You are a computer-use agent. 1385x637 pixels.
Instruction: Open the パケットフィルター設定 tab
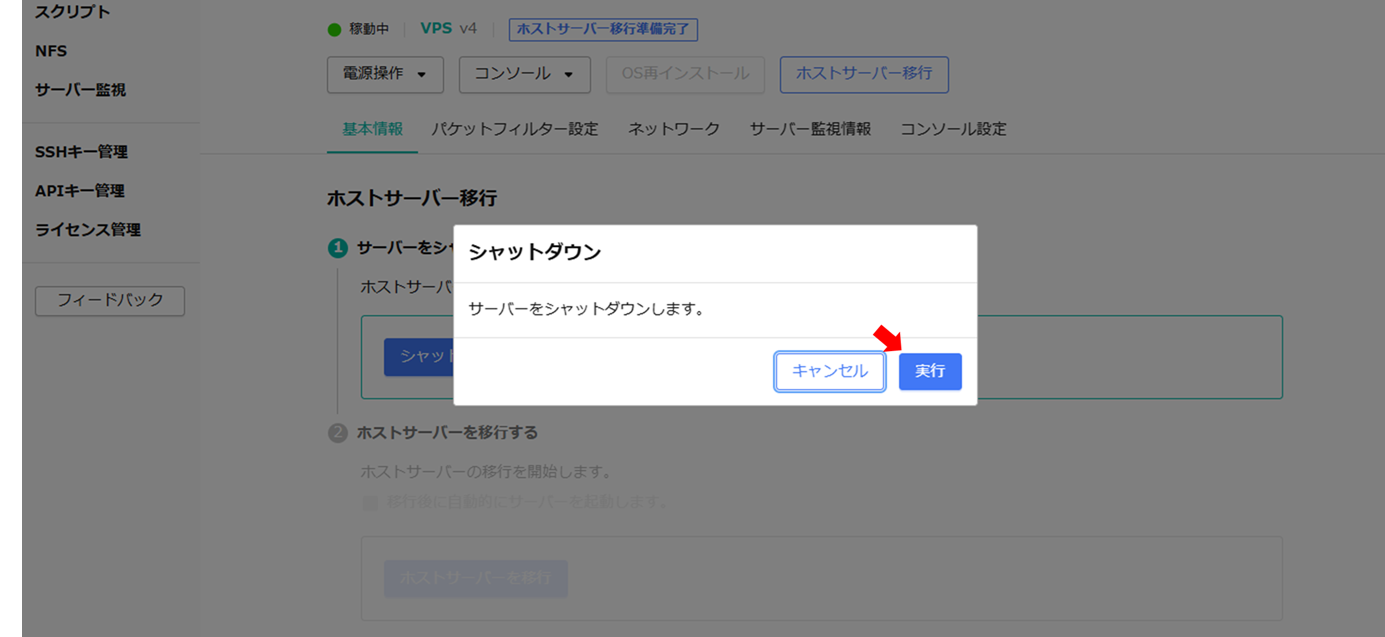(515, 129)
